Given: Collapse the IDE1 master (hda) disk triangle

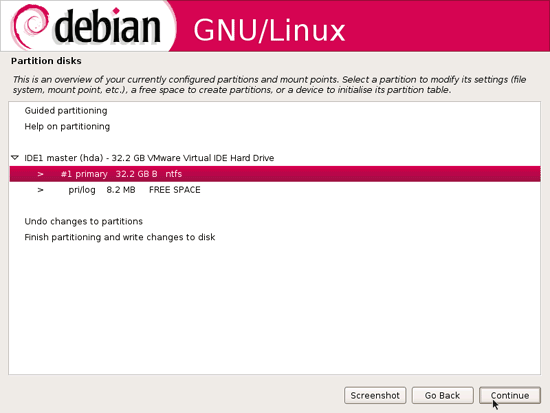Looking at the screenshot, I should [x=15, y=158].
